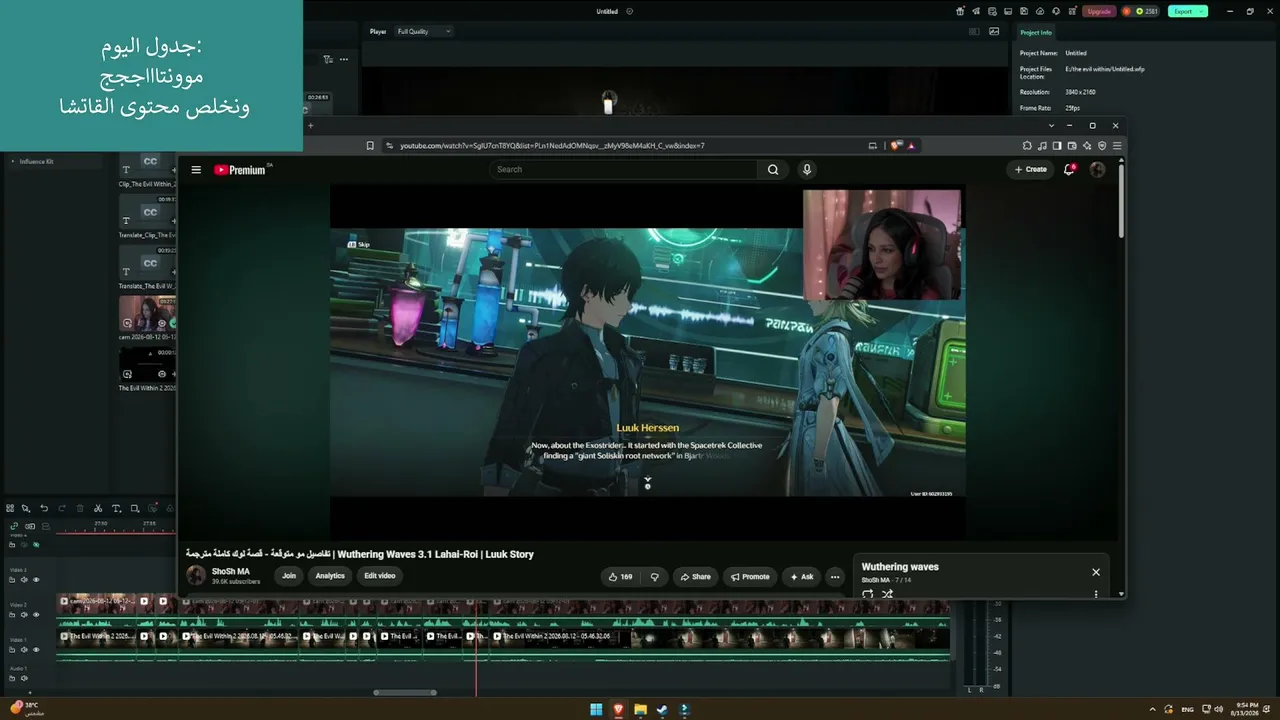Click the Join channel button
The height and width of the screenshot is (720, 1280).
click(x=289, y=576)
